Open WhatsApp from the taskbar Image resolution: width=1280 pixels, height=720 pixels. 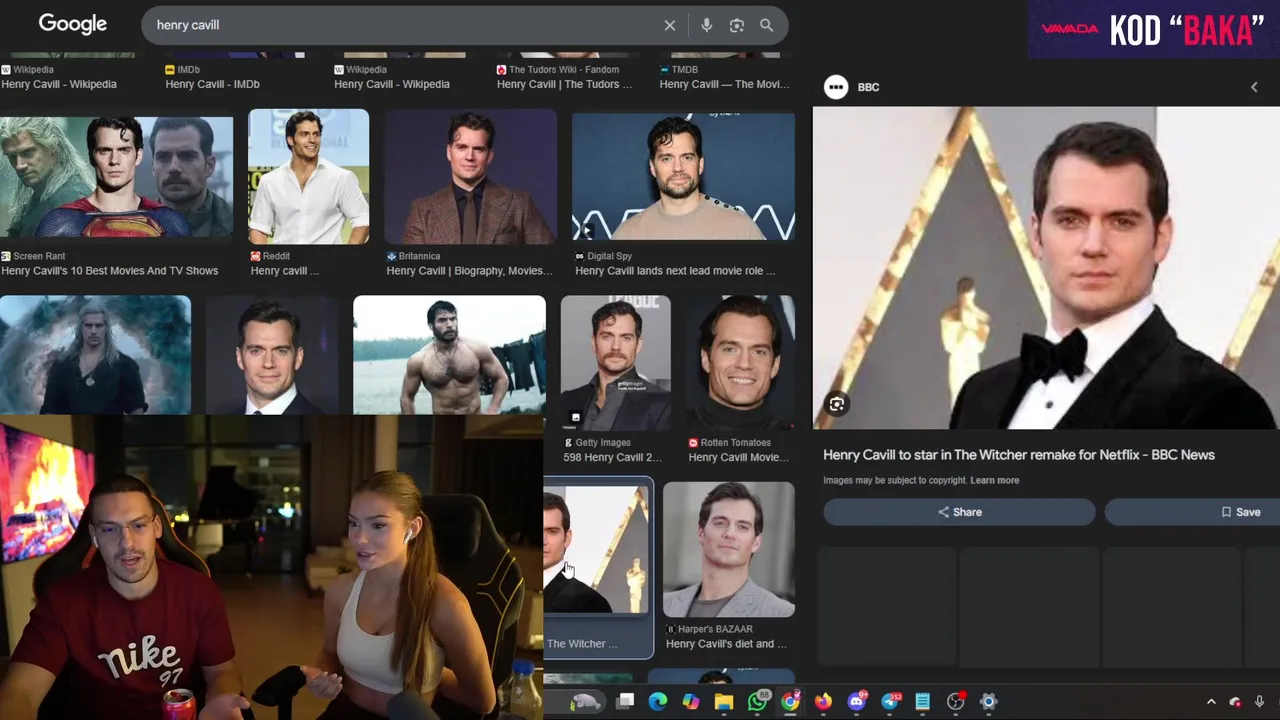pos(758,701)
